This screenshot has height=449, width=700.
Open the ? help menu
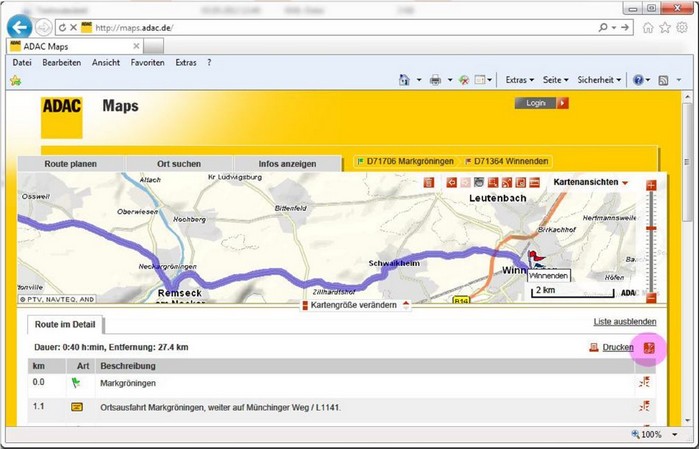[x=209, y=62]
